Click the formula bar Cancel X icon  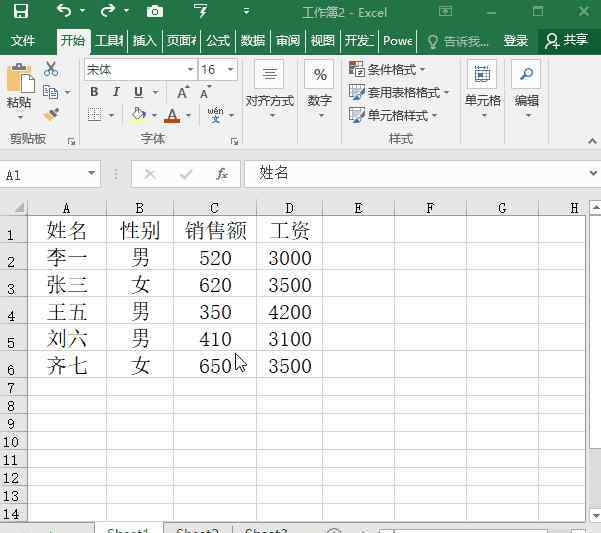pyautogui.click(x=150, y=175)
